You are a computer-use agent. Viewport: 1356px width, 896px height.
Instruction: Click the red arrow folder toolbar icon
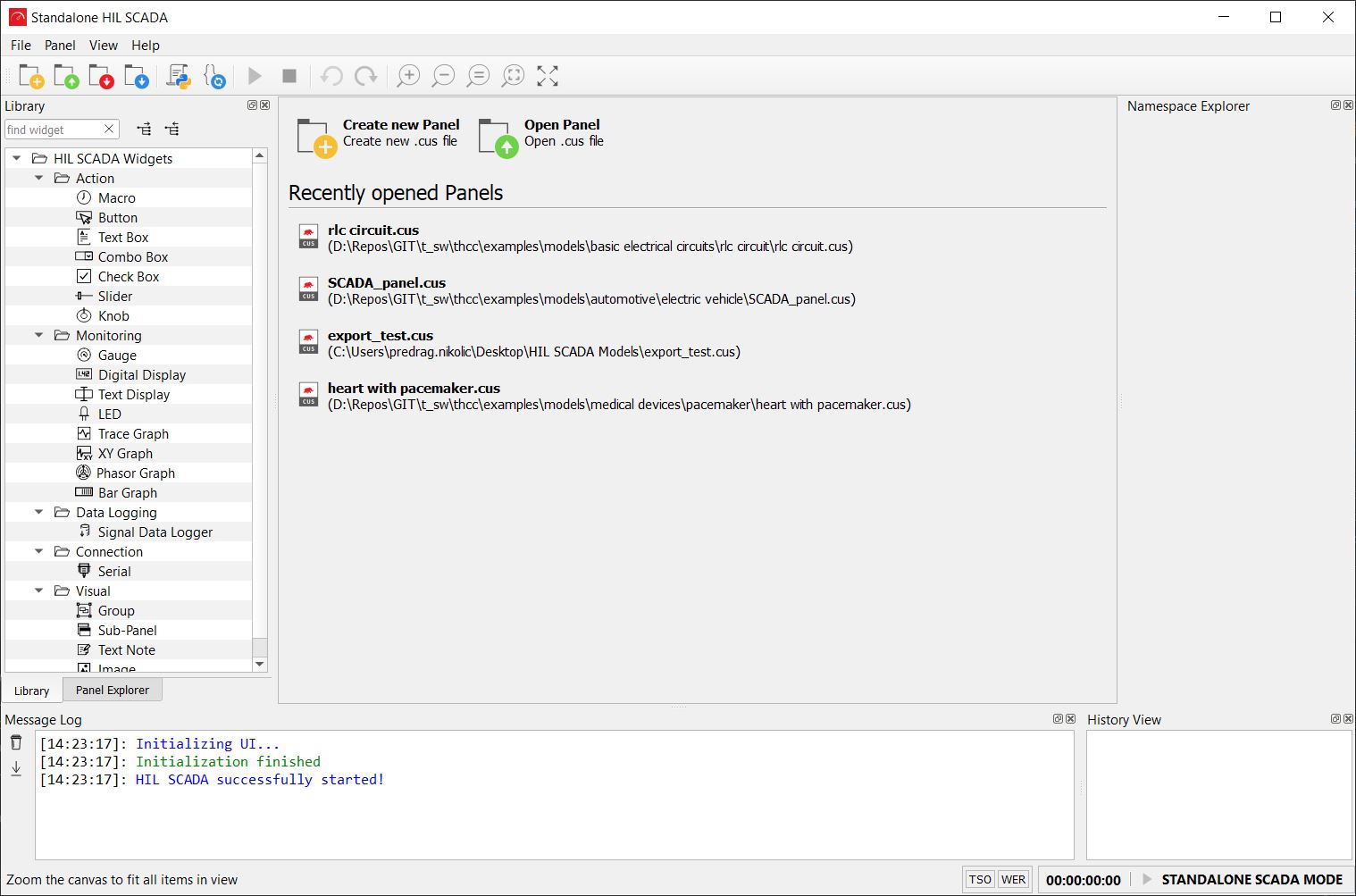tap(101, 77)
